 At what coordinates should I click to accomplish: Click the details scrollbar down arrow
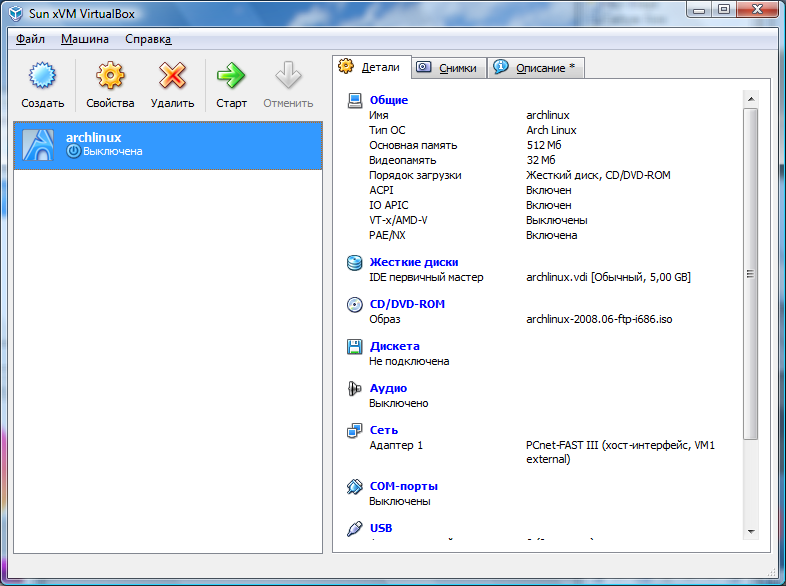coord(750,530)
